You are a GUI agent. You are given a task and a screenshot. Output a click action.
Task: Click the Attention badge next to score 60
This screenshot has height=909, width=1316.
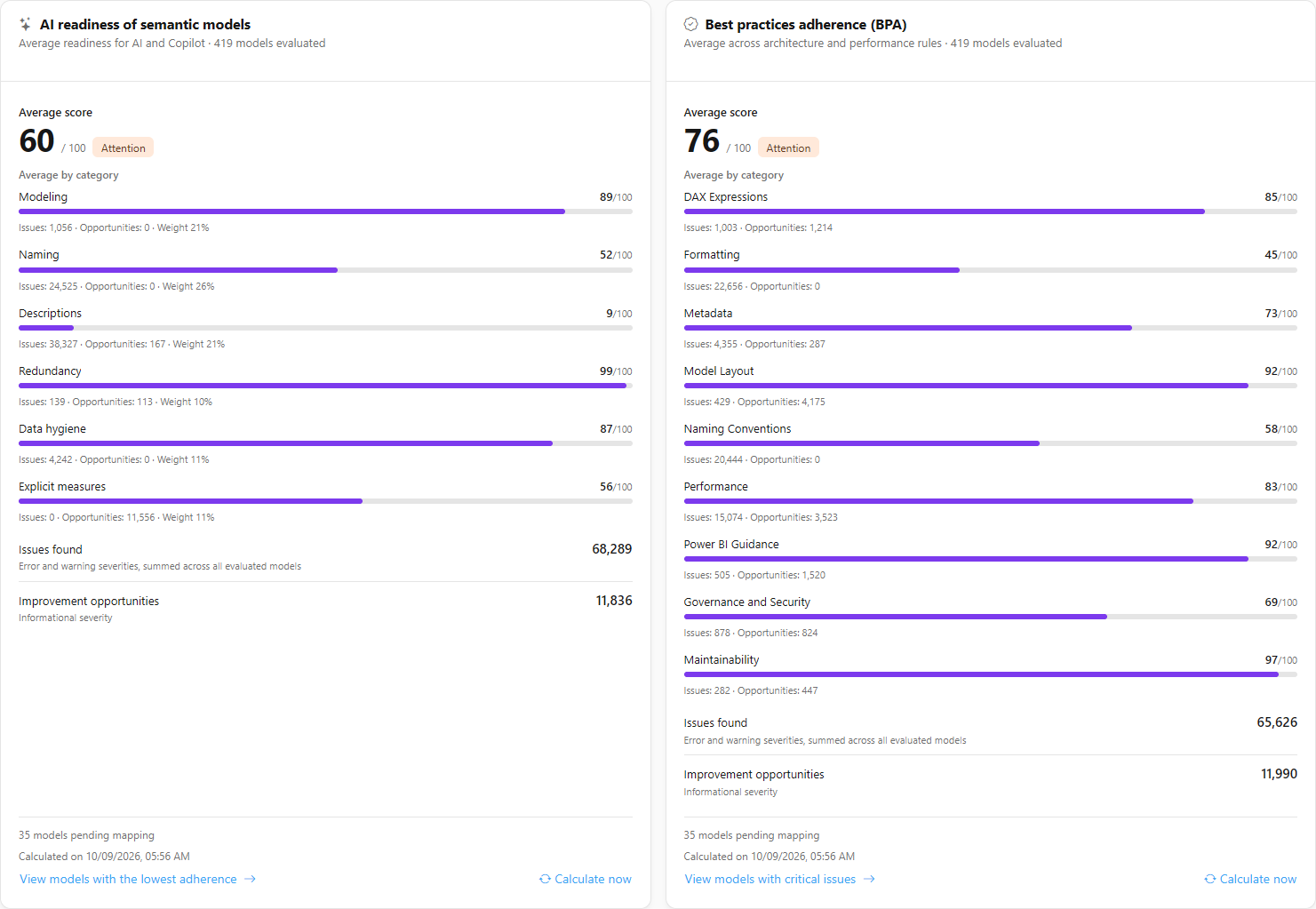pos(123,148)
